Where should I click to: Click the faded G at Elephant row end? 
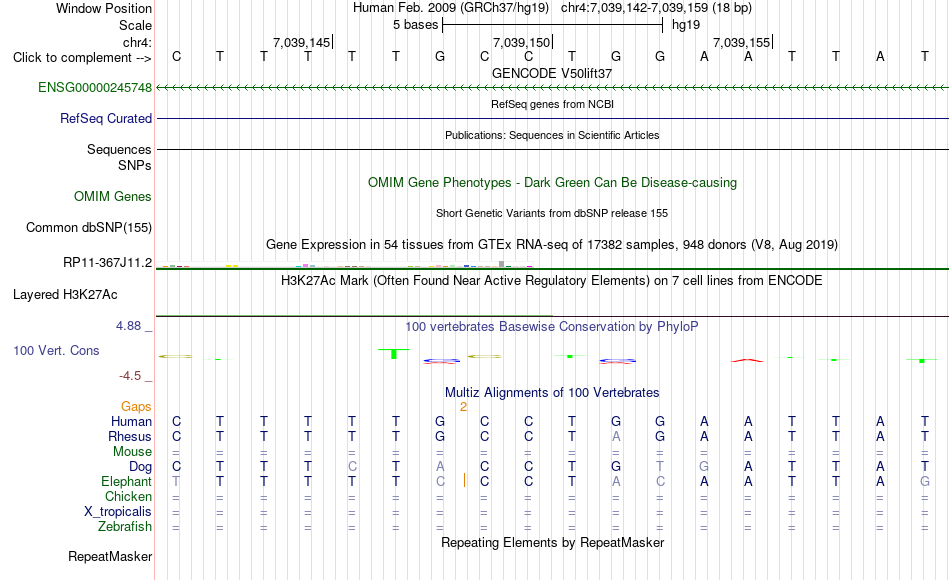(x=925, y=482)
